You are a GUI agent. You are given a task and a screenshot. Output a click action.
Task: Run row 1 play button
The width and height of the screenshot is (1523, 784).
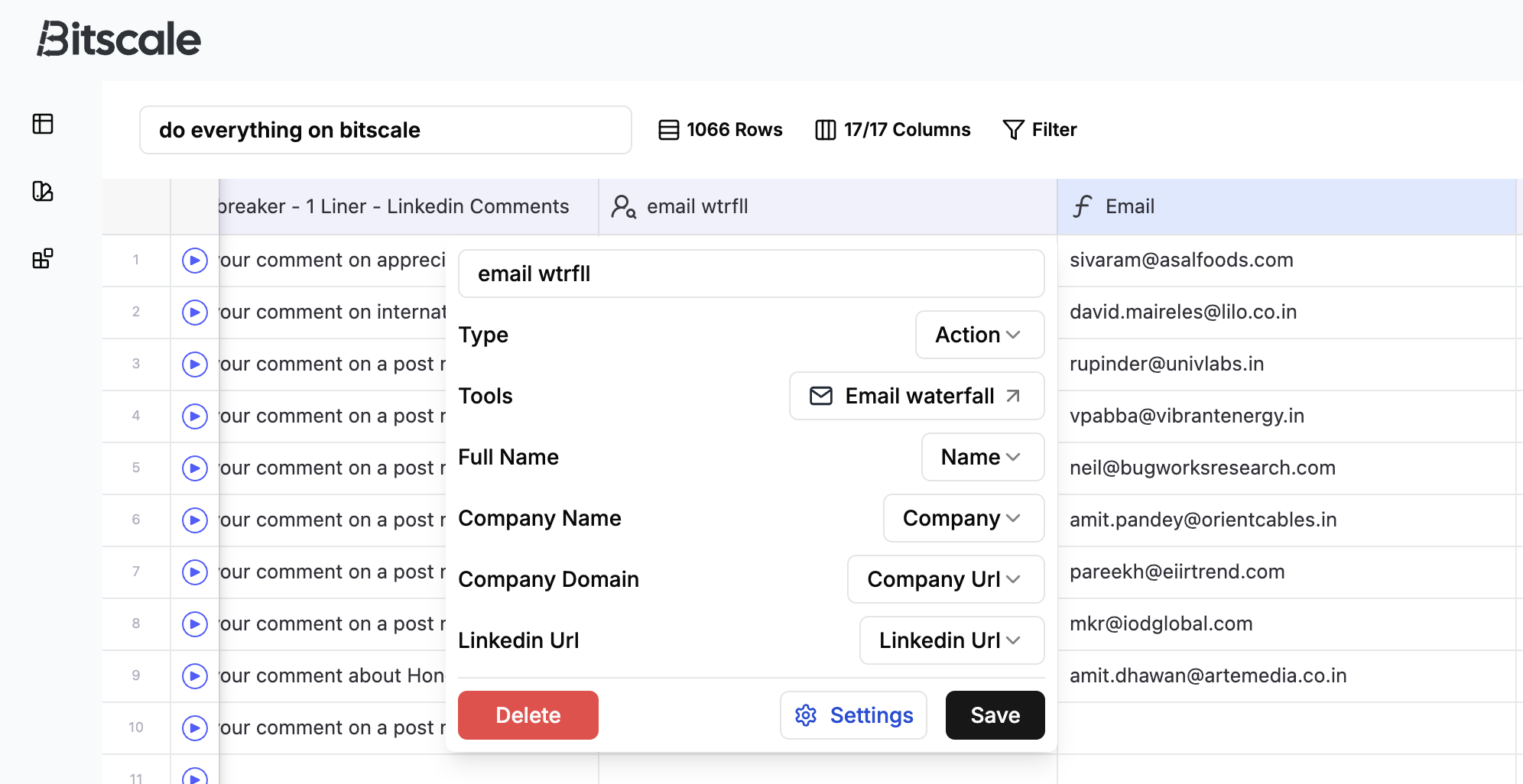pos(195,261)
